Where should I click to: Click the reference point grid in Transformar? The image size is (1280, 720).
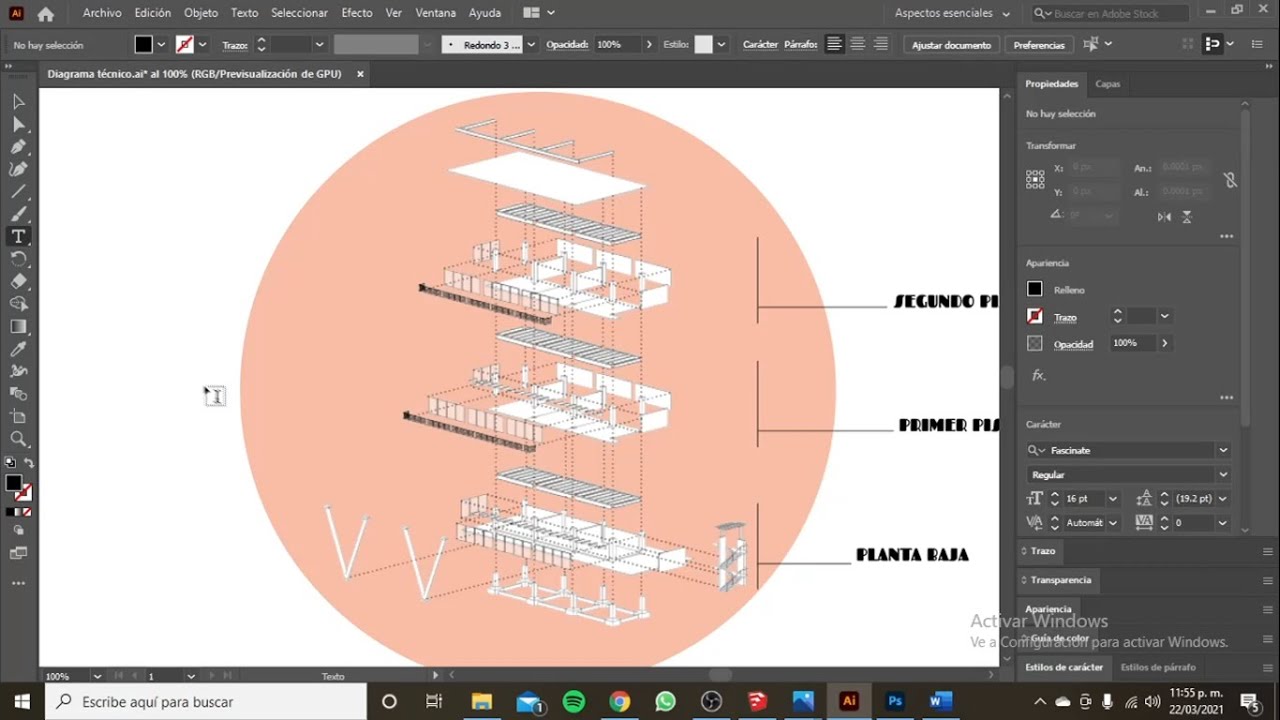1035,180
